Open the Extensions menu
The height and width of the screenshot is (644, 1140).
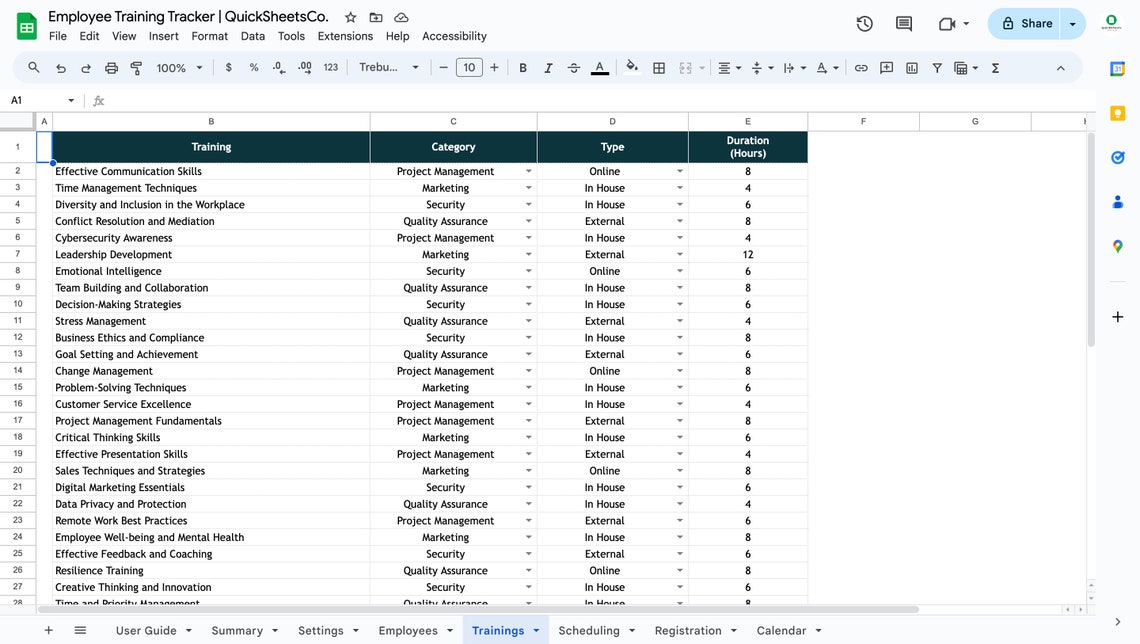coord(345,35)
